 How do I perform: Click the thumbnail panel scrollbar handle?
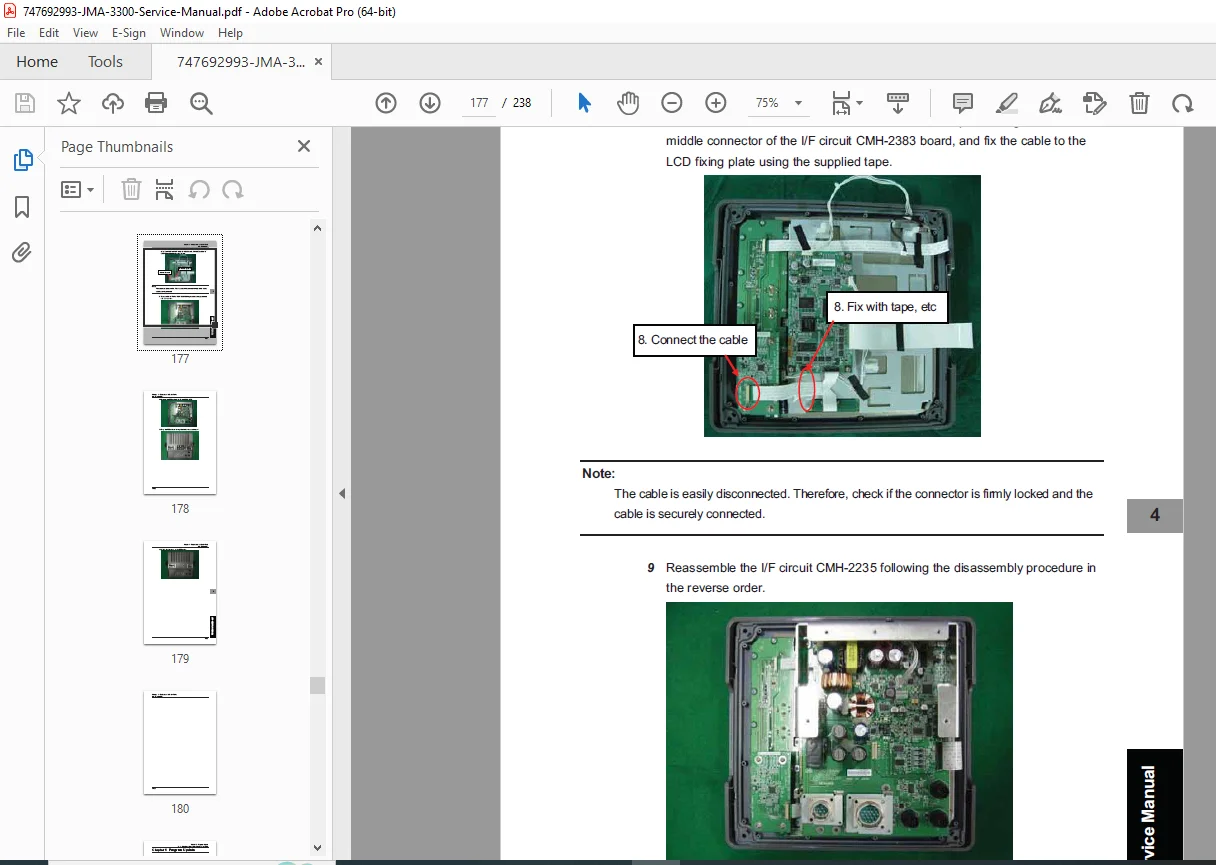(x=317, y=685)
